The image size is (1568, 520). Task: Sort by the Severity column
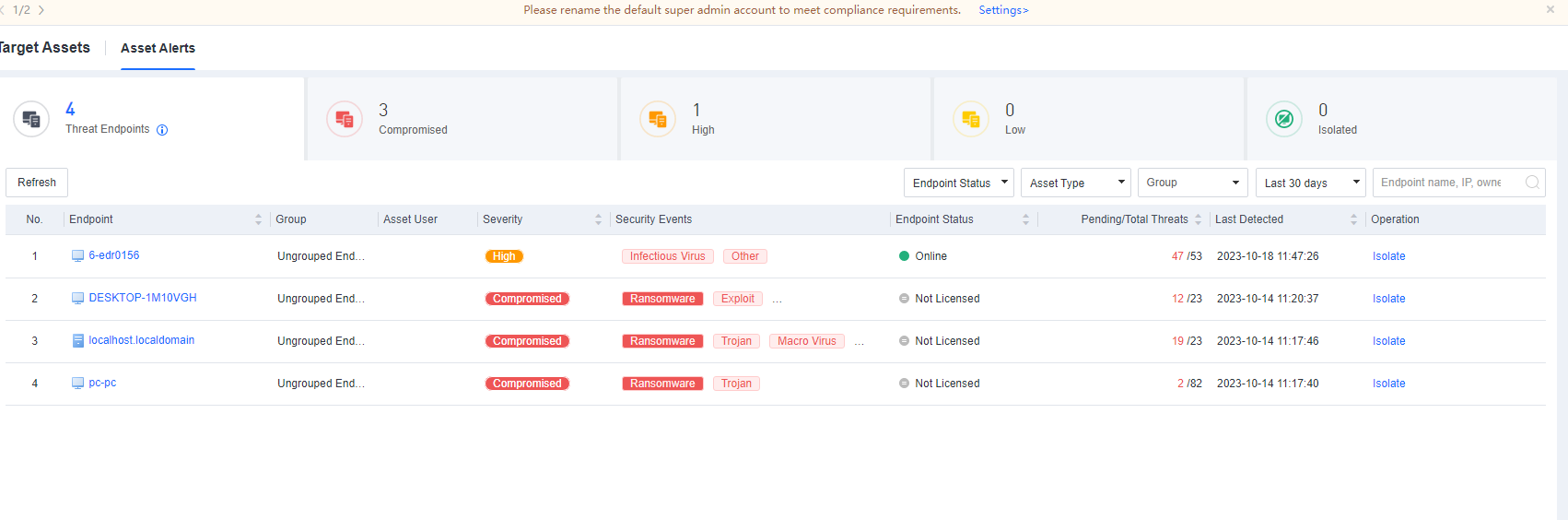[598, 219]
